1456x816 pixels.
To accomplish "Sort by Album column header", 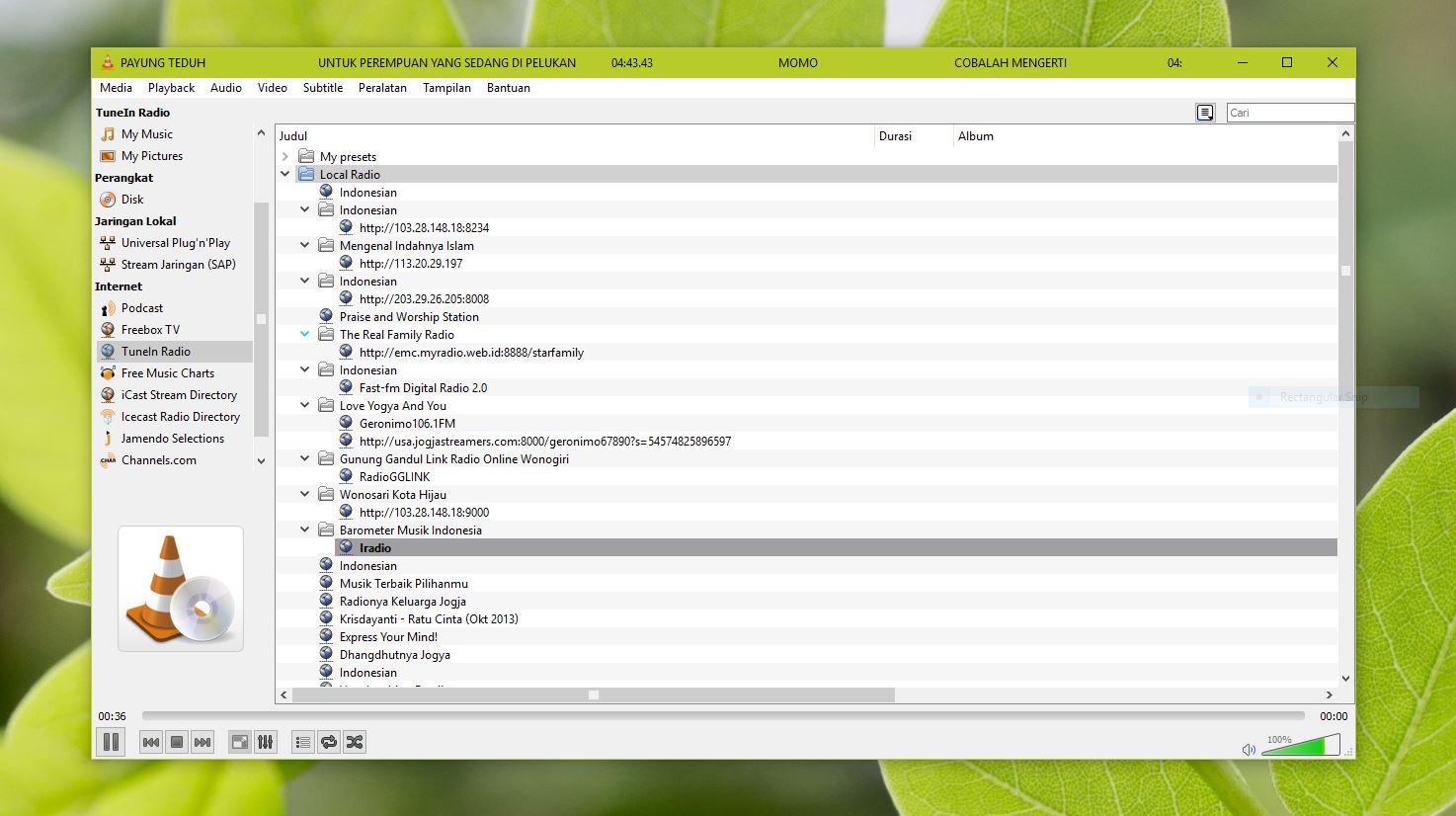I will click(1145, 136).
